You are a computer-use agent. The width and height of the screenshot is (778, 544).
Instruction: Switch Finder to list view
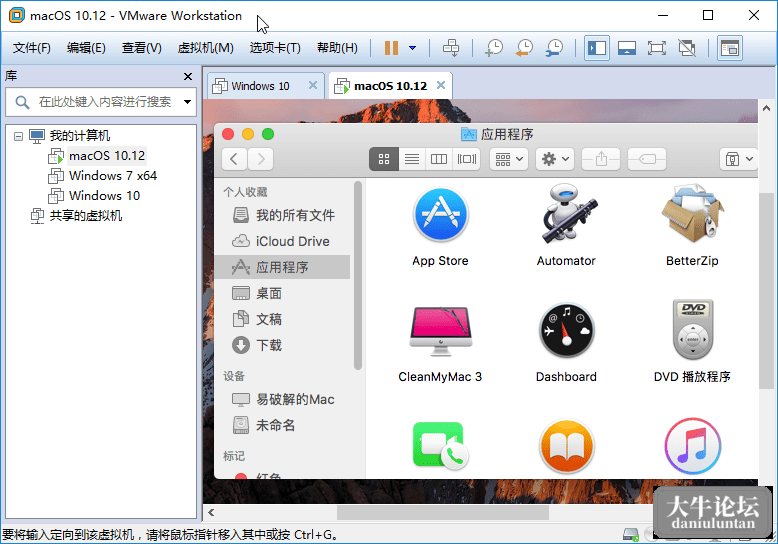tap(412, 159)
